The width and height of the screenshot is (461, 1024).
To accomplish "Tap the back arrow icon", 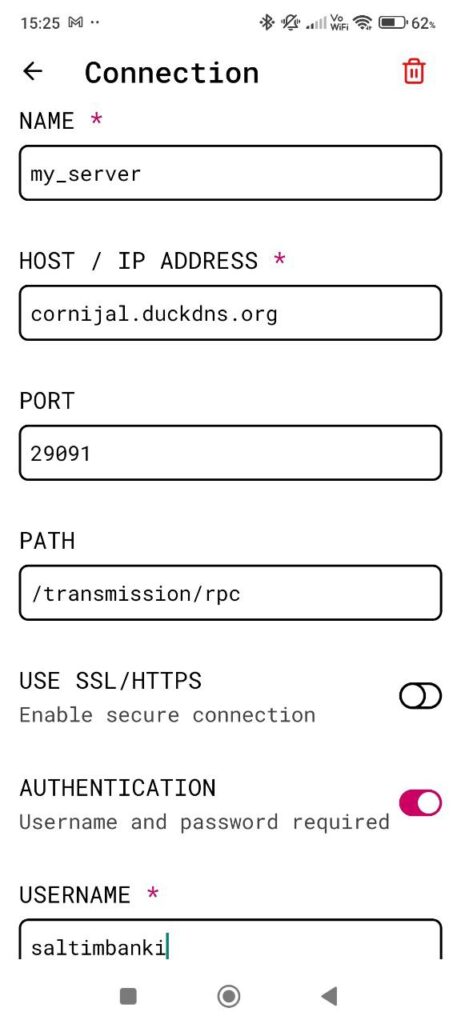I will pyautogui.click(x=33, y=71).
